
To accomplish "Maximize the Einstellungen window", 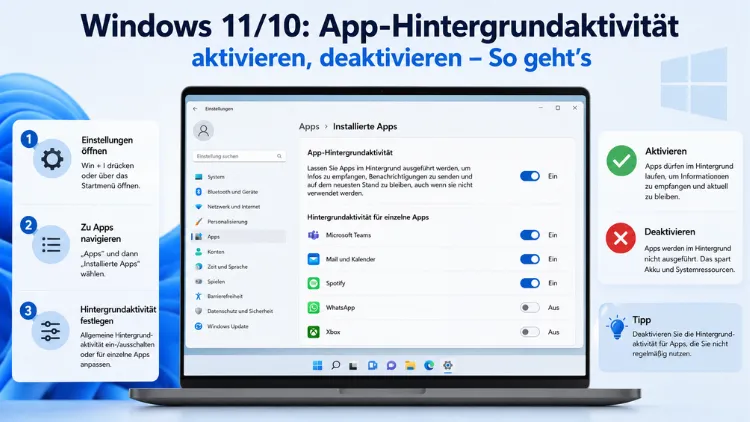I will (558, 108).
